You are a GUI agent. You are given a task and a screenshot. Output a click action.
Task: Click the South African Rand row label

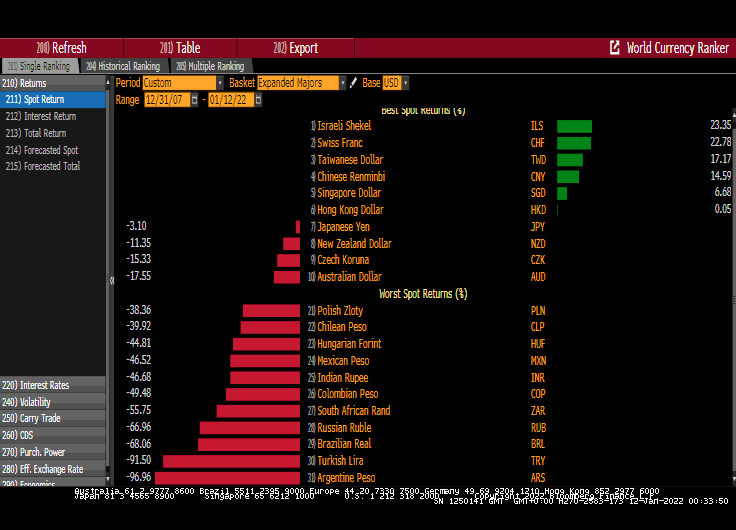pyautogui.click(x=354, y=411)
